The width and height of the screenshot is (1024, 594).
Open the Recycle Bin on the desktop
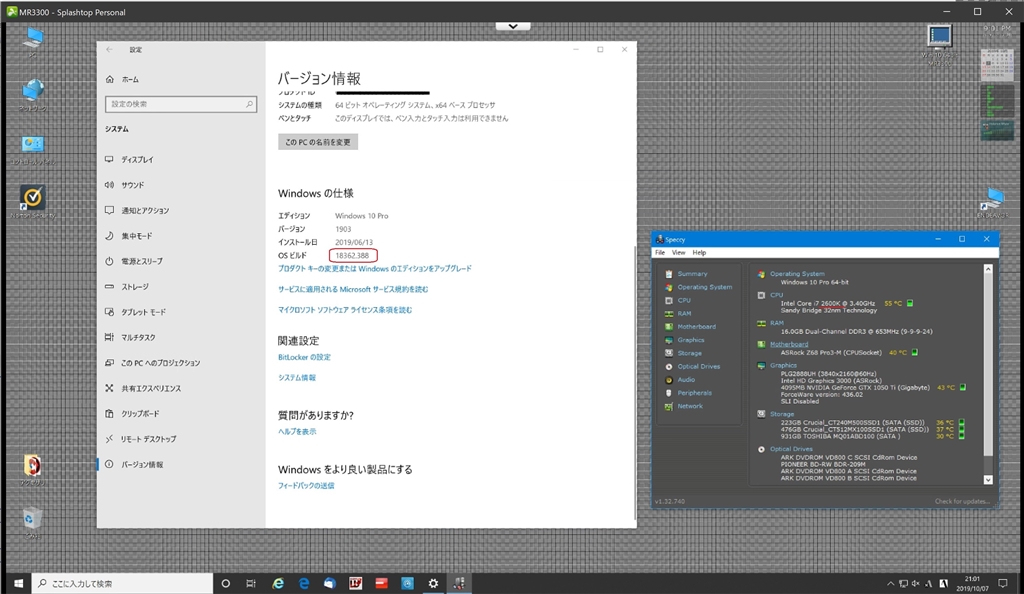point(32,522)
